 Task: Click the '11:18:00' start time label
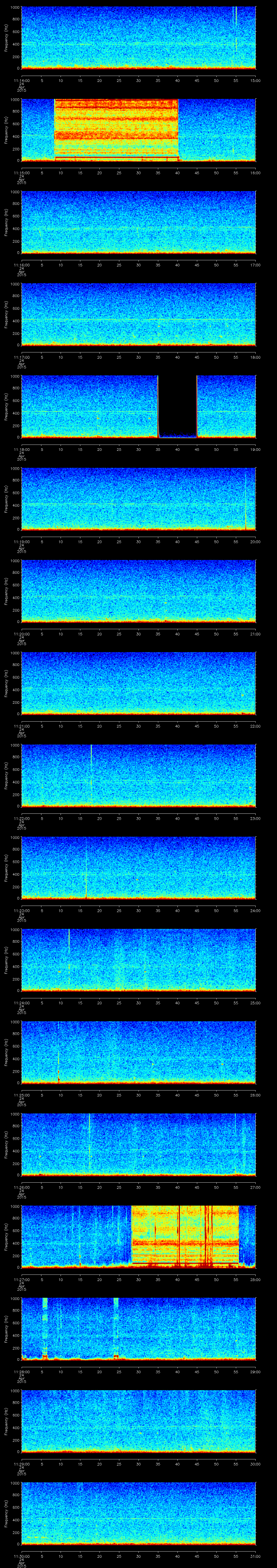(x=21, y=449)
